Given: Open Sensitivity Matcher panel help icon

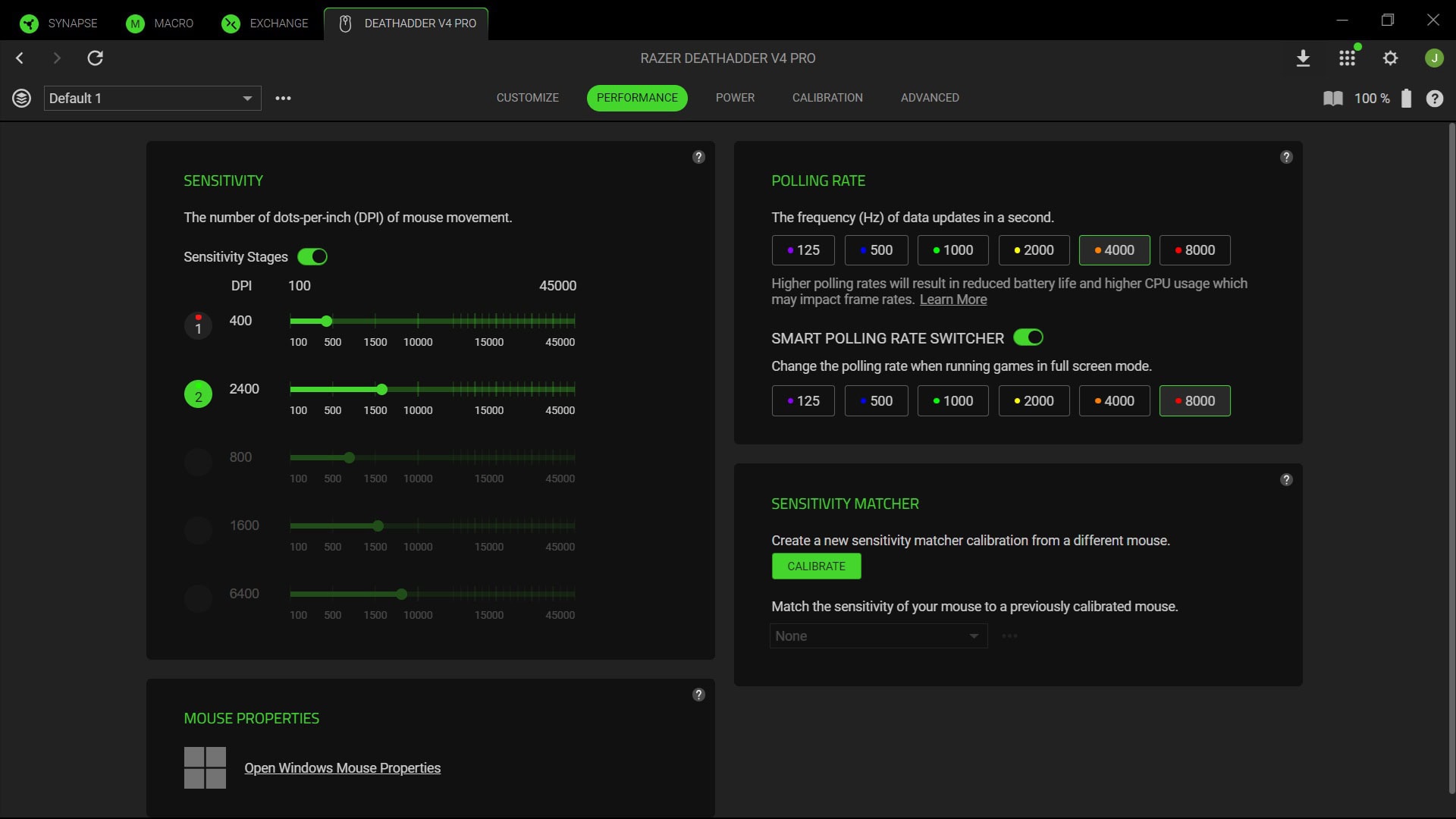Looking at the screenshot, I should coord(1286,479).
